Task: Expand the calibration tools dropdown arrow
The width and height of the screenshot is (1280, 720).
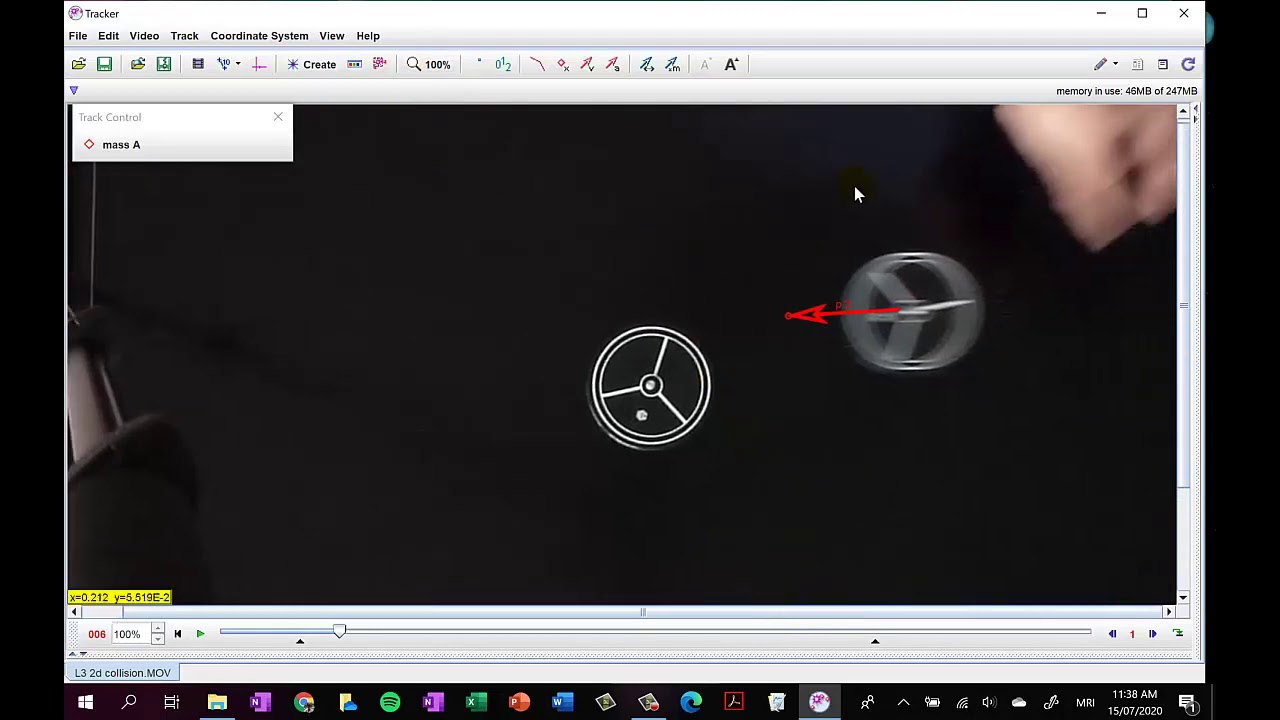Action: click(238, 64)
